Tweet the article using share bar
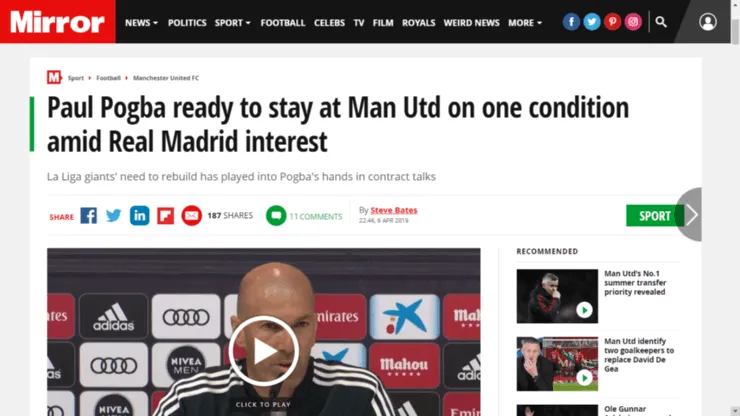The image size is (740, 416). click(114, 216)
